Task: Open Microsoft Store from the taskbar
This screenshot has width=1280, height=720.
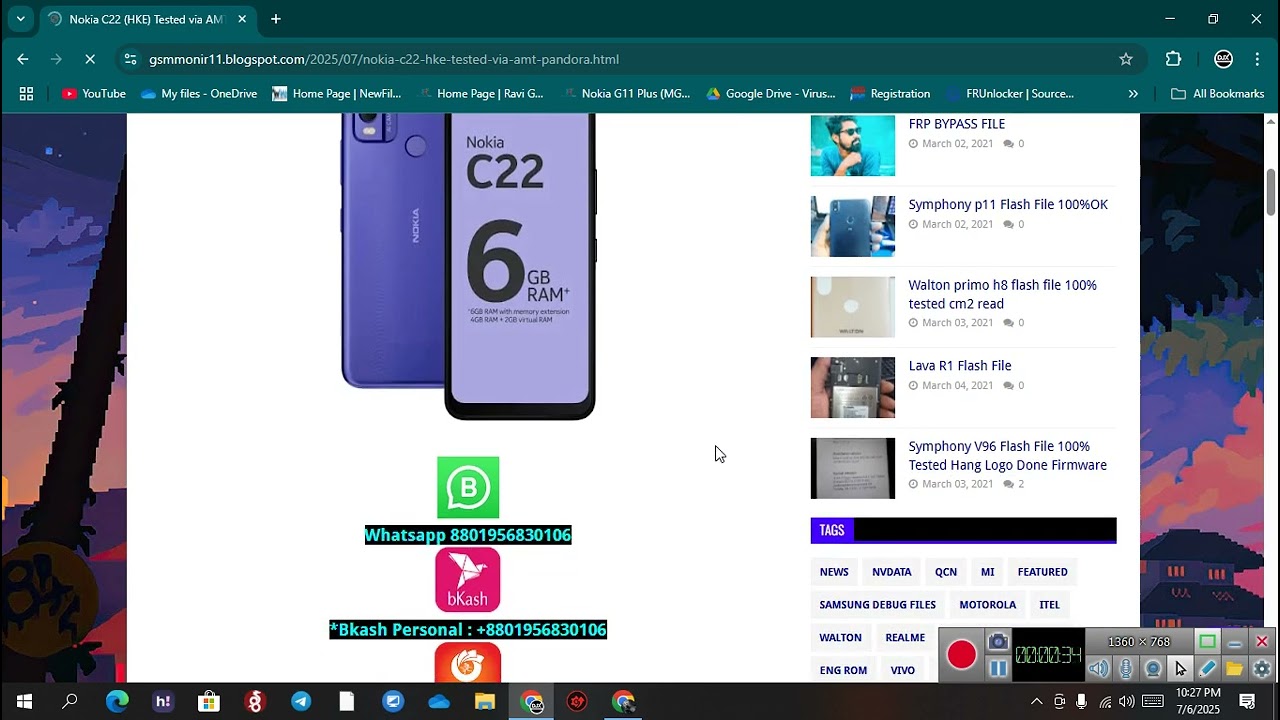Action: click(x=208, y=701)
